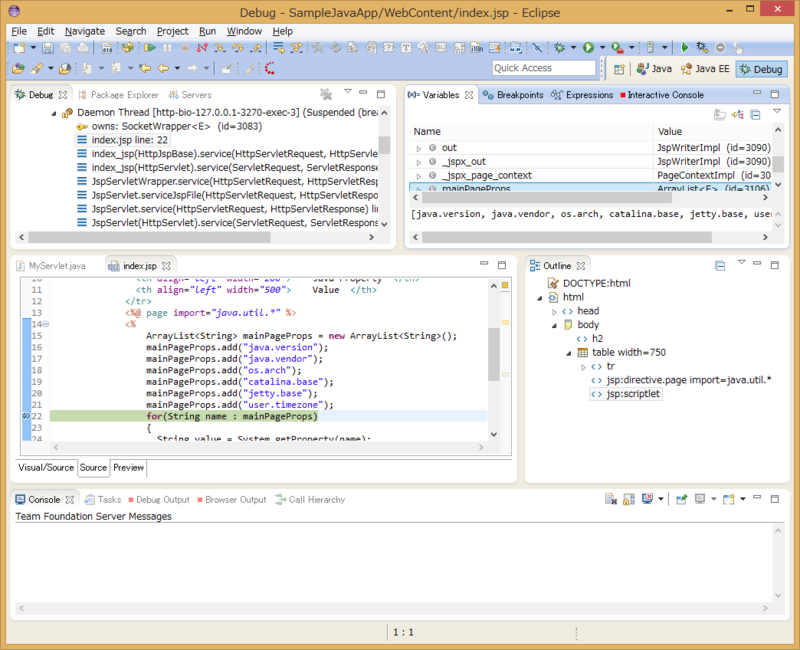Click Collapse All icon in Outline view
The image size is (800, 650).
[720, 266]
